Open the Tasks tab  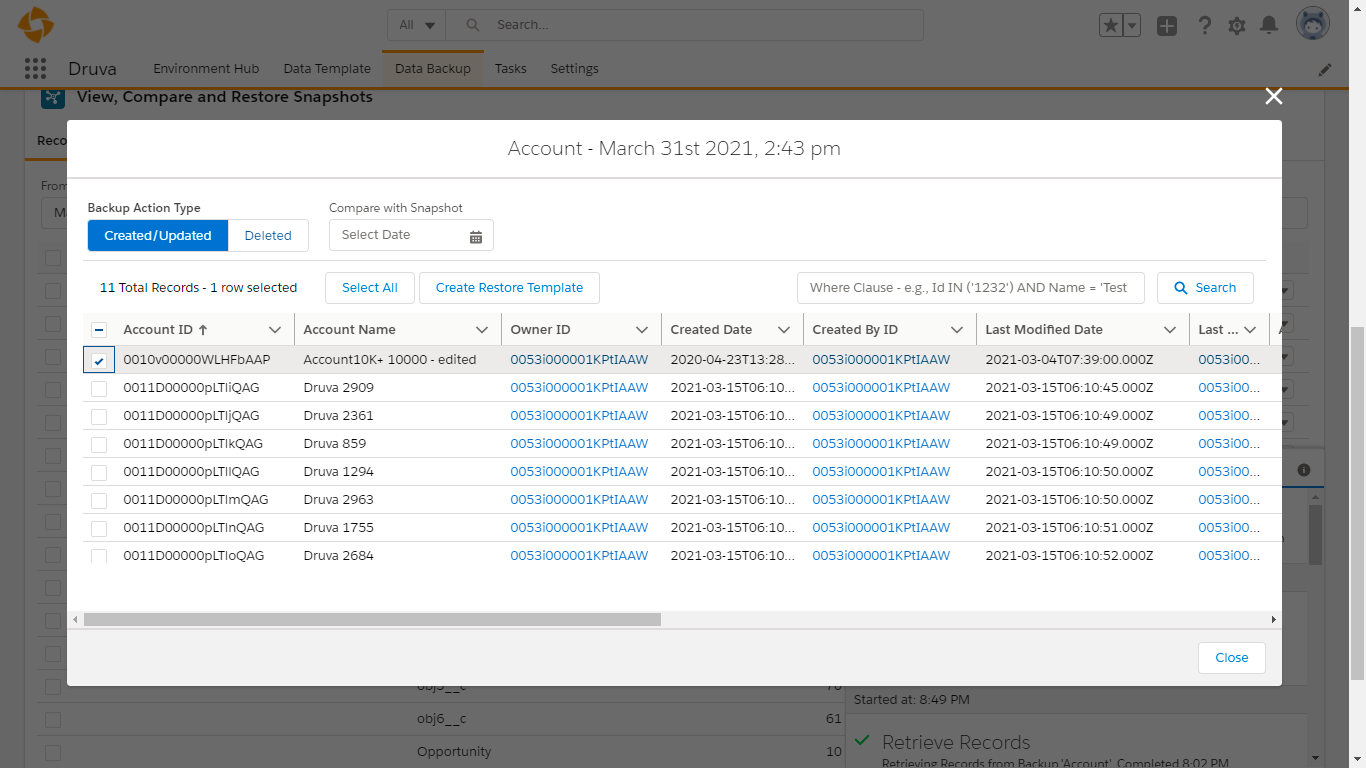click(x=510, y=69)
